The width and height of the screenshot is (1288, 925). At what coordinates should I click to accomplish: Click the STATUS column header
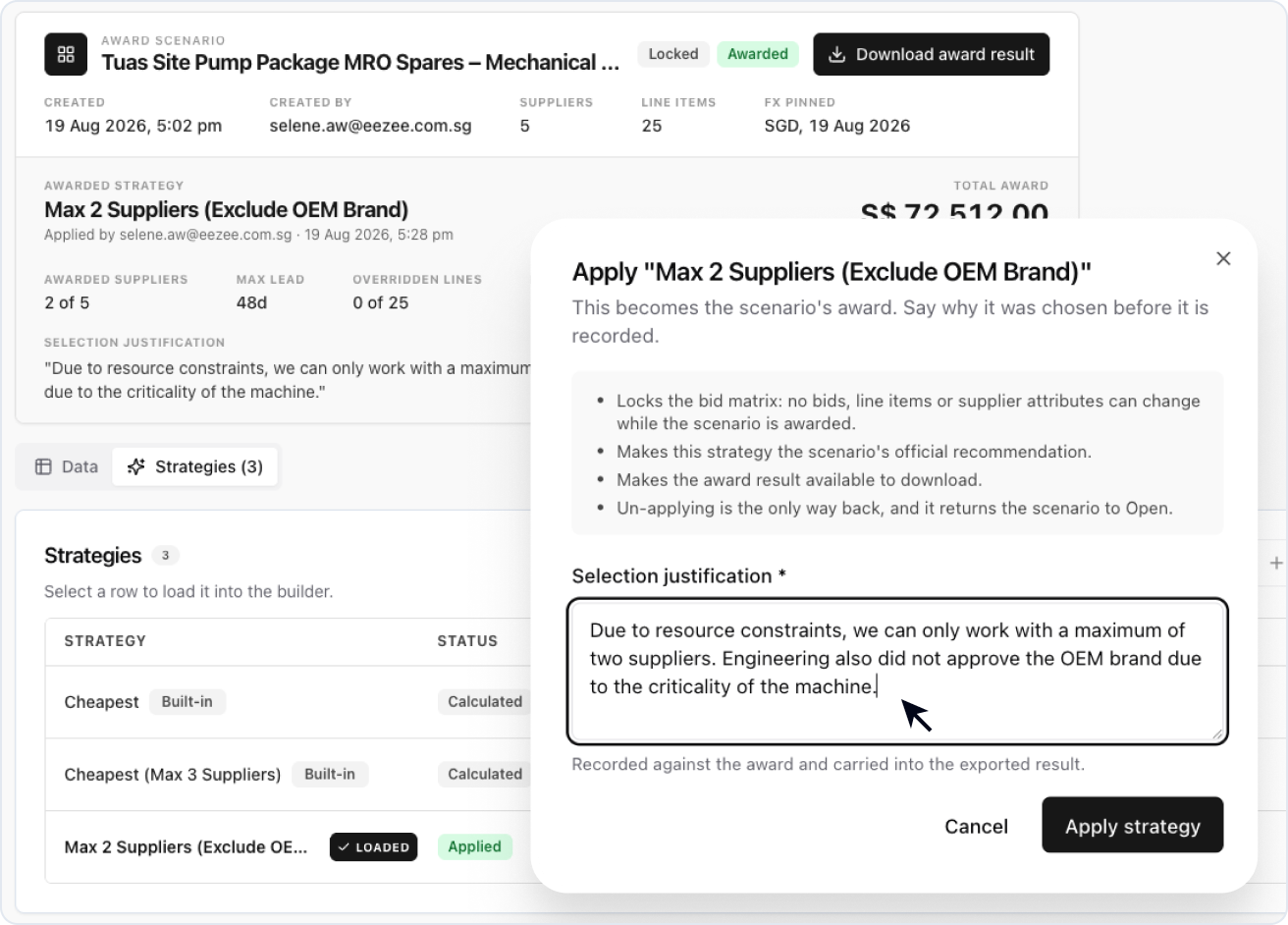click(x=467, y=641)
